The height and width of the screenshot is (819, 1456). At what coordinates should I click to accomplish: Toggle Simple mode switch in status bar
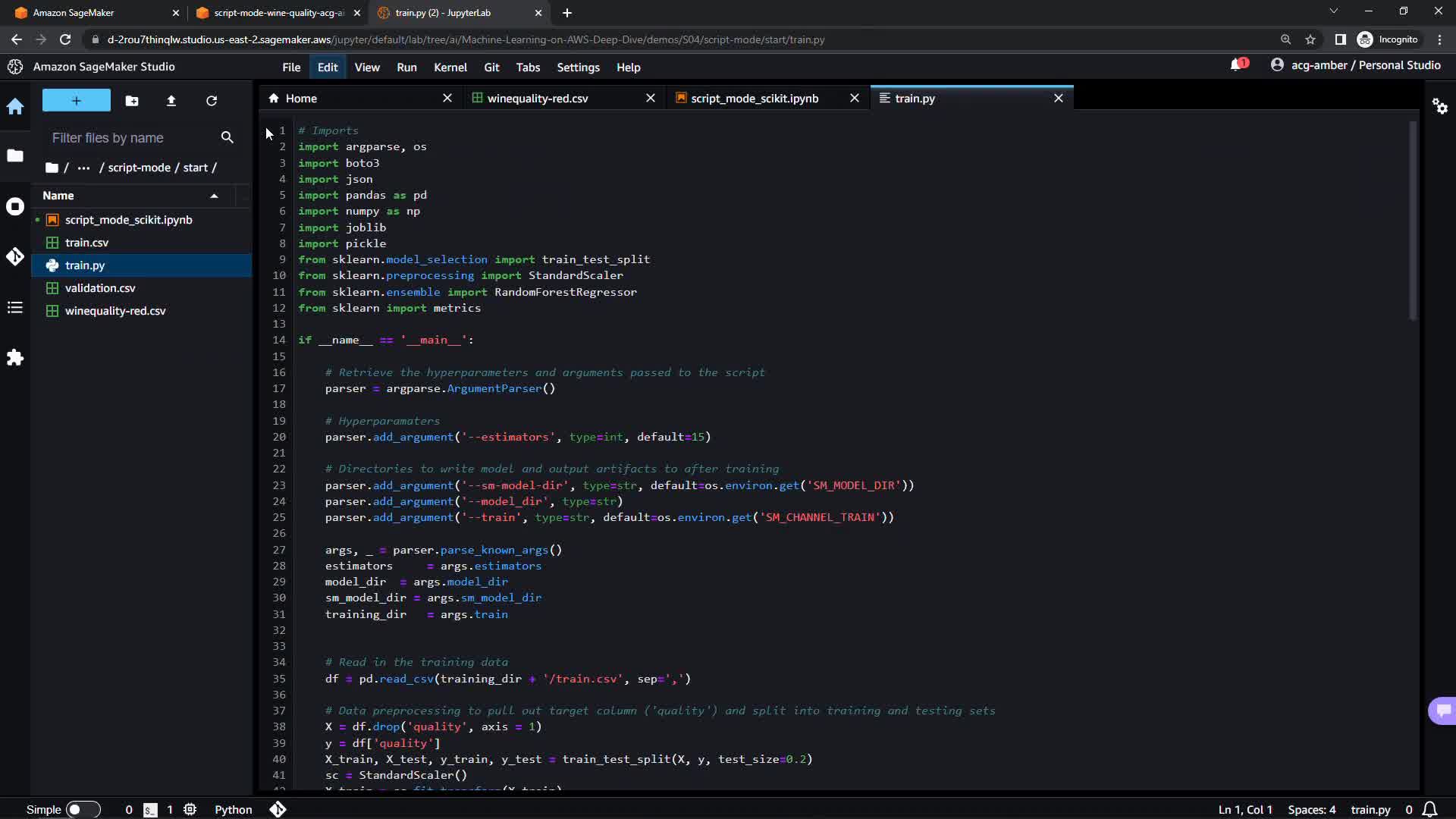83,809
